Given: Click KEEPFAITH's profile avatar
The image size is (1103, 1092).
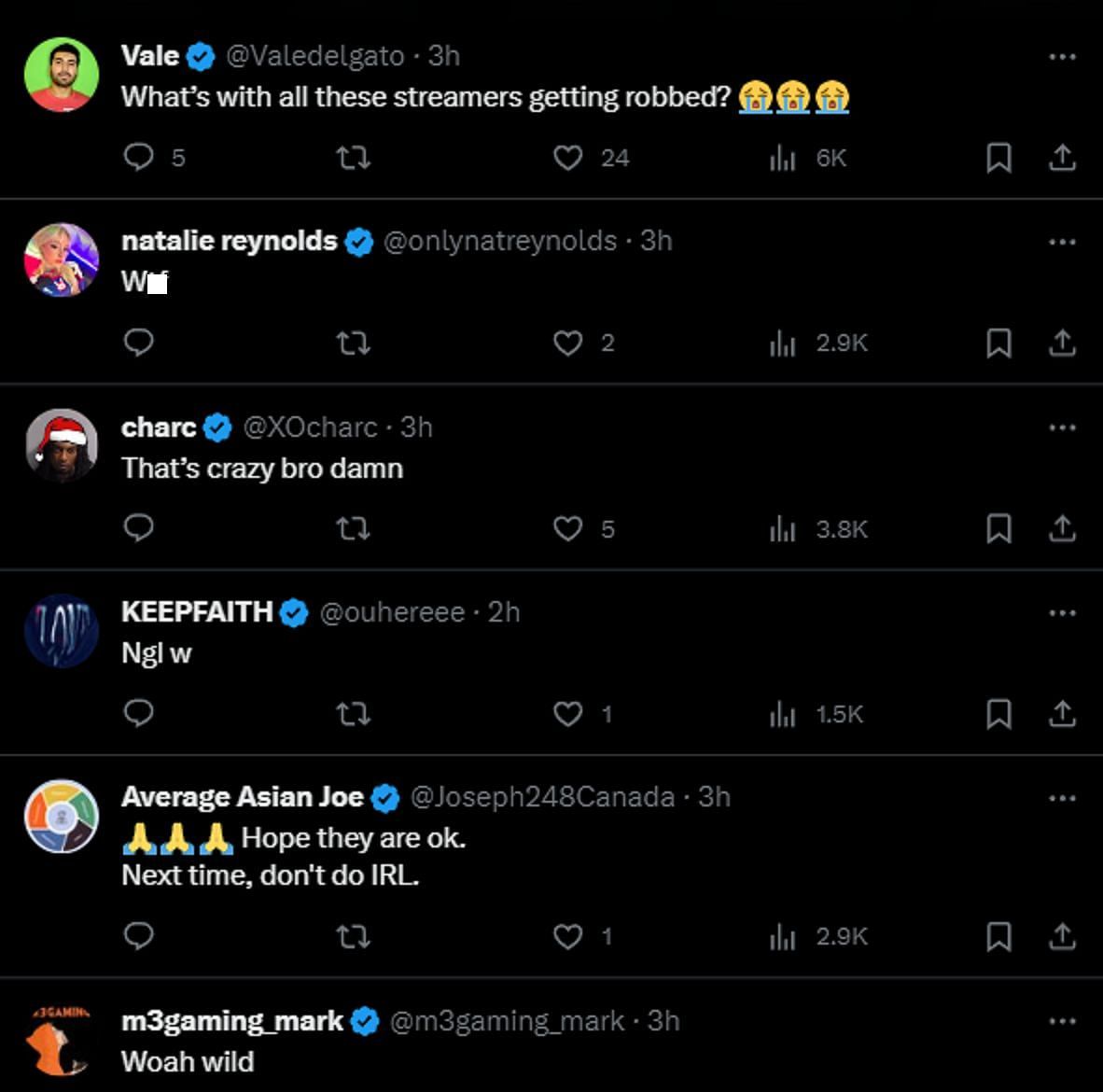Looking at the screenshot, I should click(x=62, y=631).
